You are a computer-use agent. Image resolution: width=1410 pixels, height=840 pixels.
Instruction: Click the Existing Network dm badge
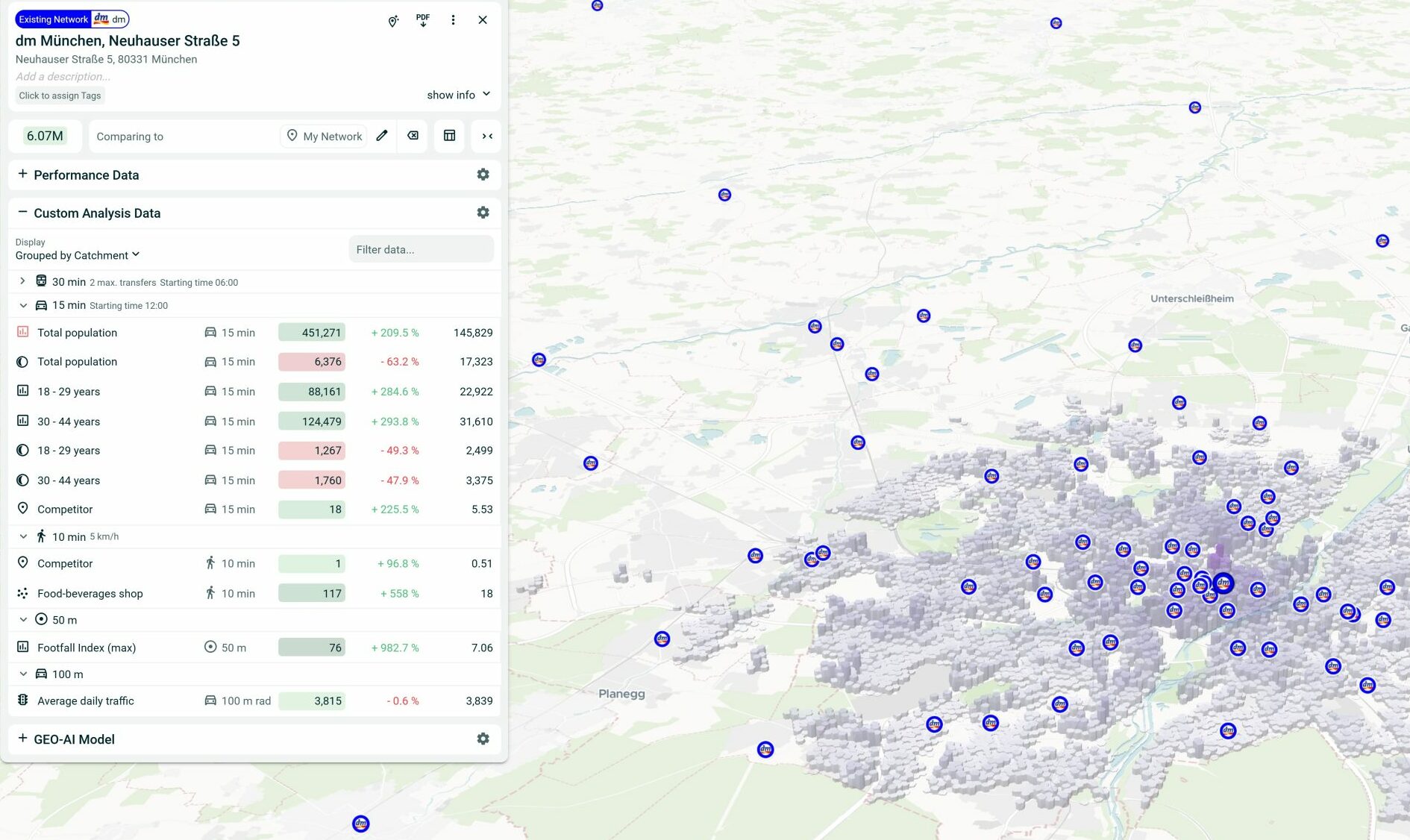(x=72, y=19)
